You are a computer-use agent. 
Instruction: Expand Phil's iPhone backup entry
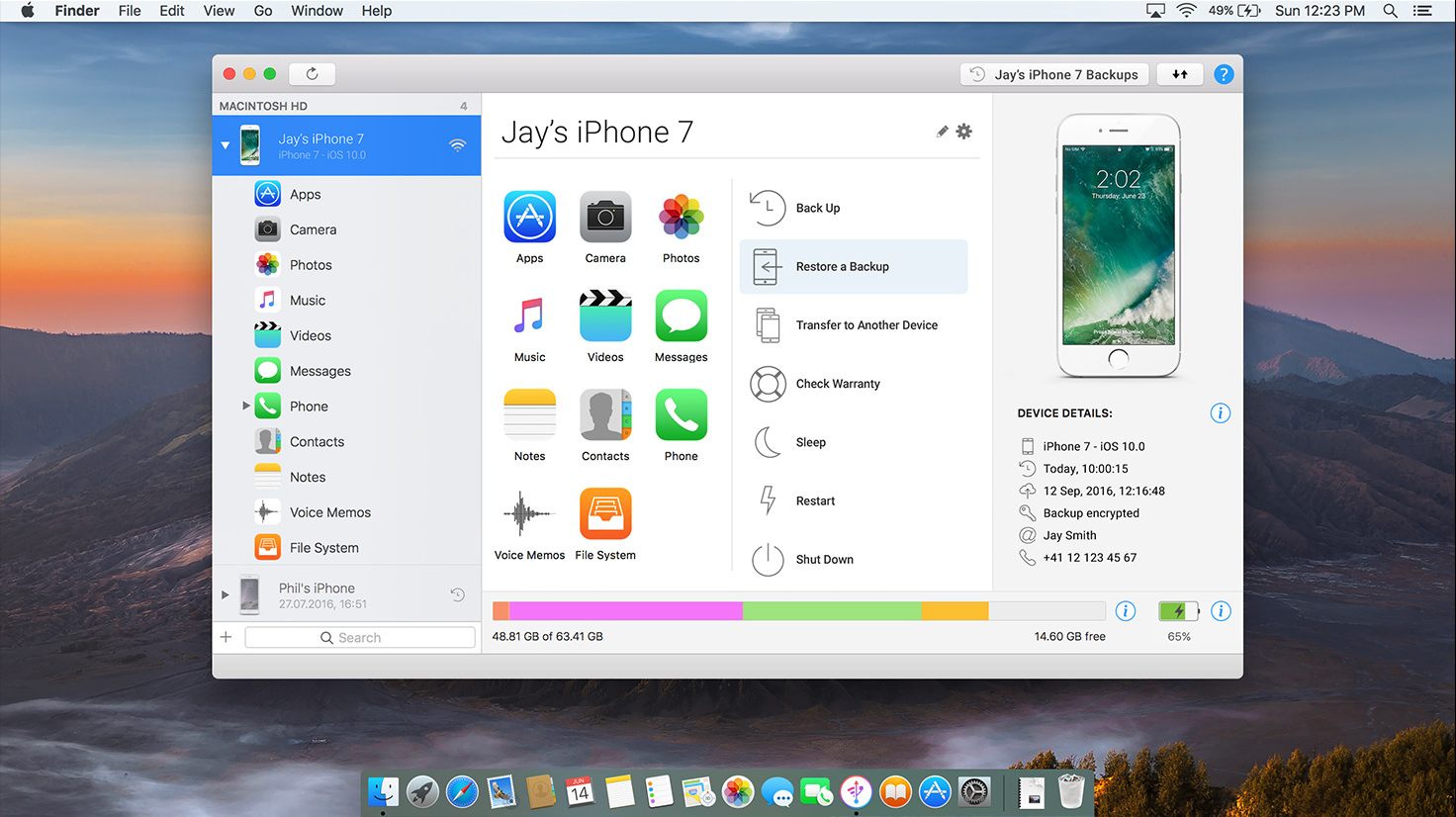pyautogui.click(x=226, y=595)
